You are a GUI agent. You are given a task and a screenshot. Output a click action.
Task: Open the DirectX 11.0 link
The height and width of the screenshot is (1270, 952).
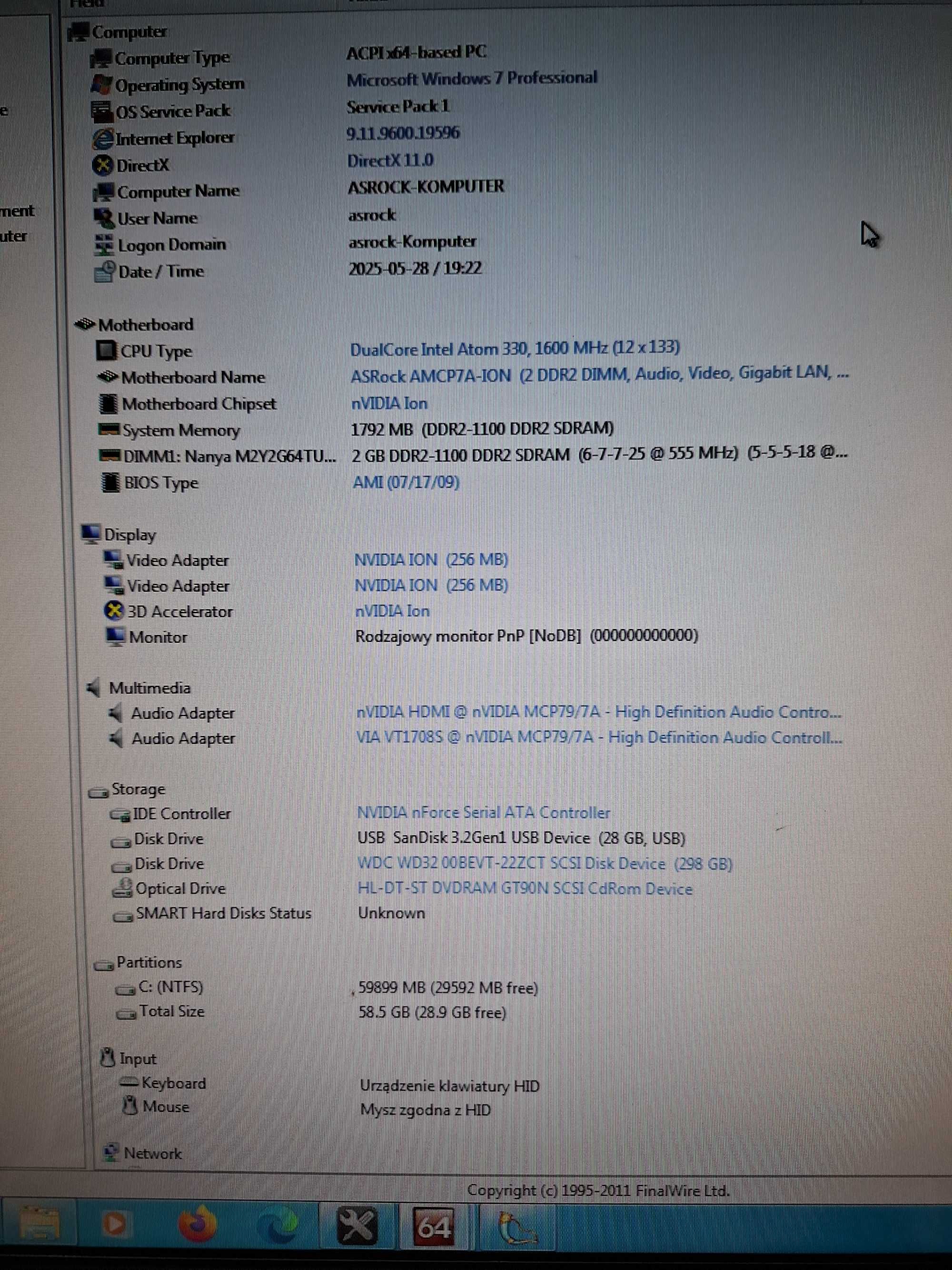[x=390, y=160]
